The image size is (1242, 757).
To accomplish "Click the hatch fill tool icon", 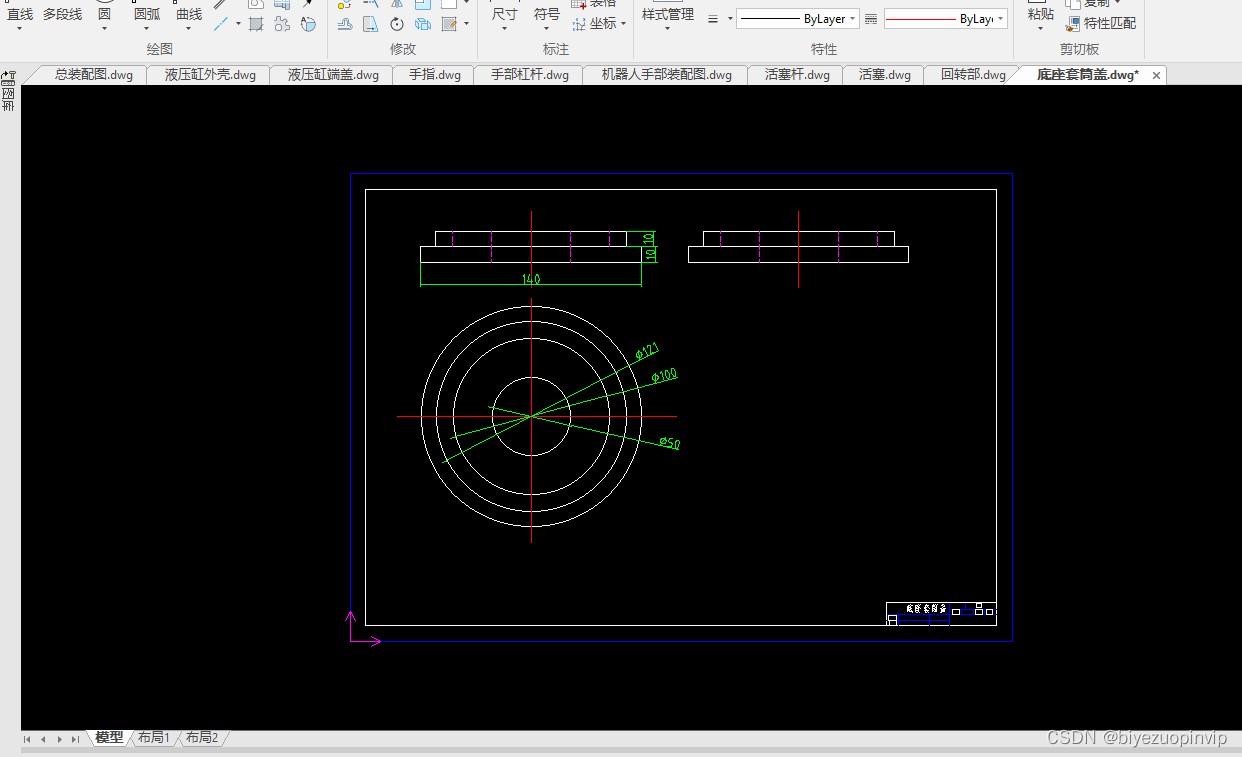I will coord(256,23).
